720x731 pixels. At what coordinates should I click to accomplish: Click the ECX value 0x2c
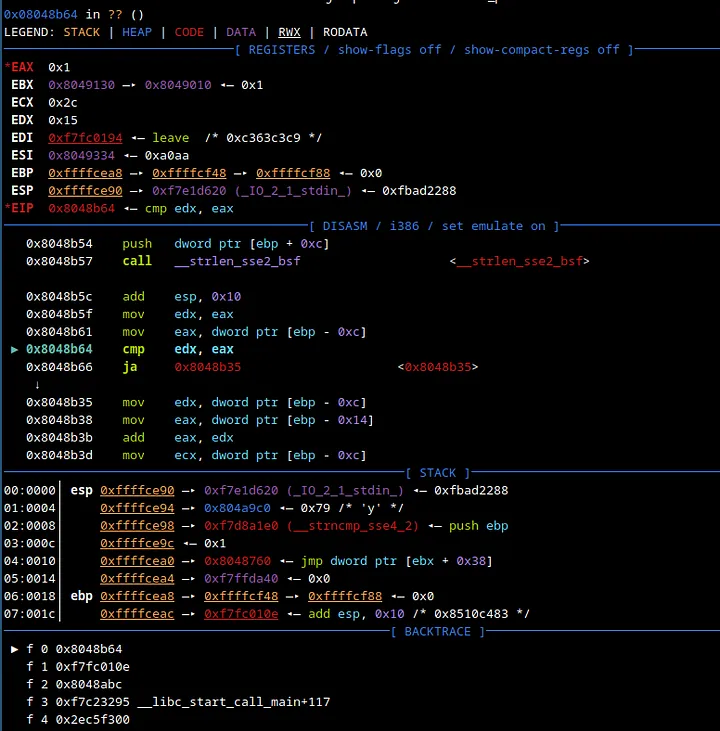point(63,103)
